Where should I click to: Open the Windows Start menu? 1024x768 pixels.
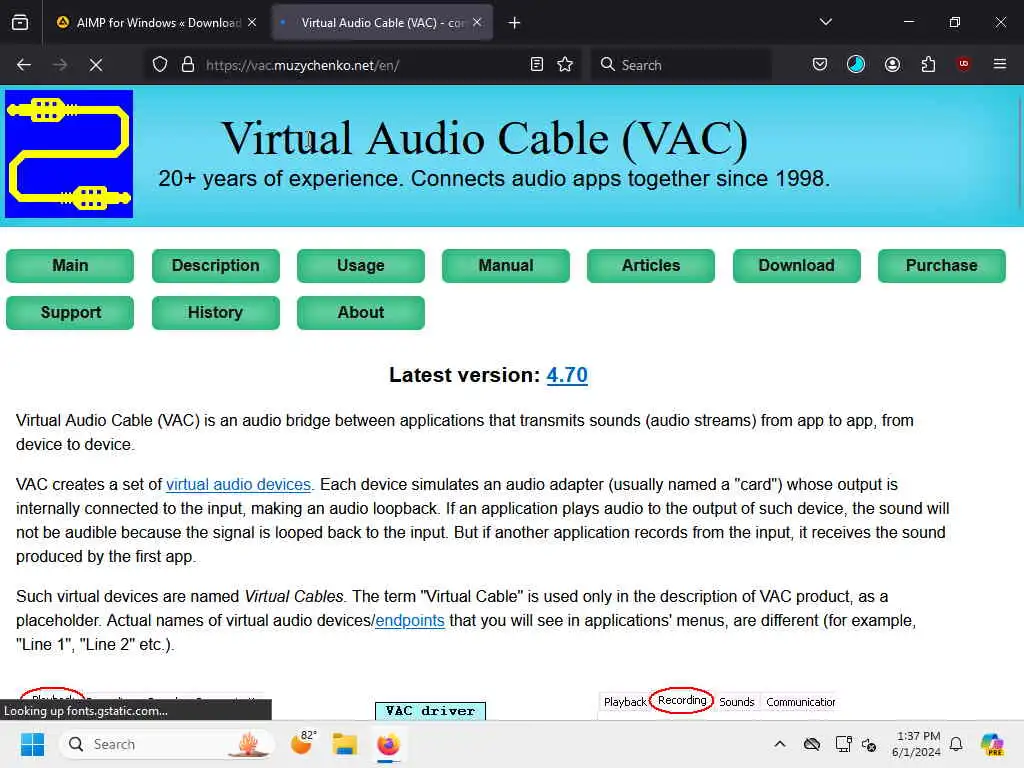tap(32, 744)
